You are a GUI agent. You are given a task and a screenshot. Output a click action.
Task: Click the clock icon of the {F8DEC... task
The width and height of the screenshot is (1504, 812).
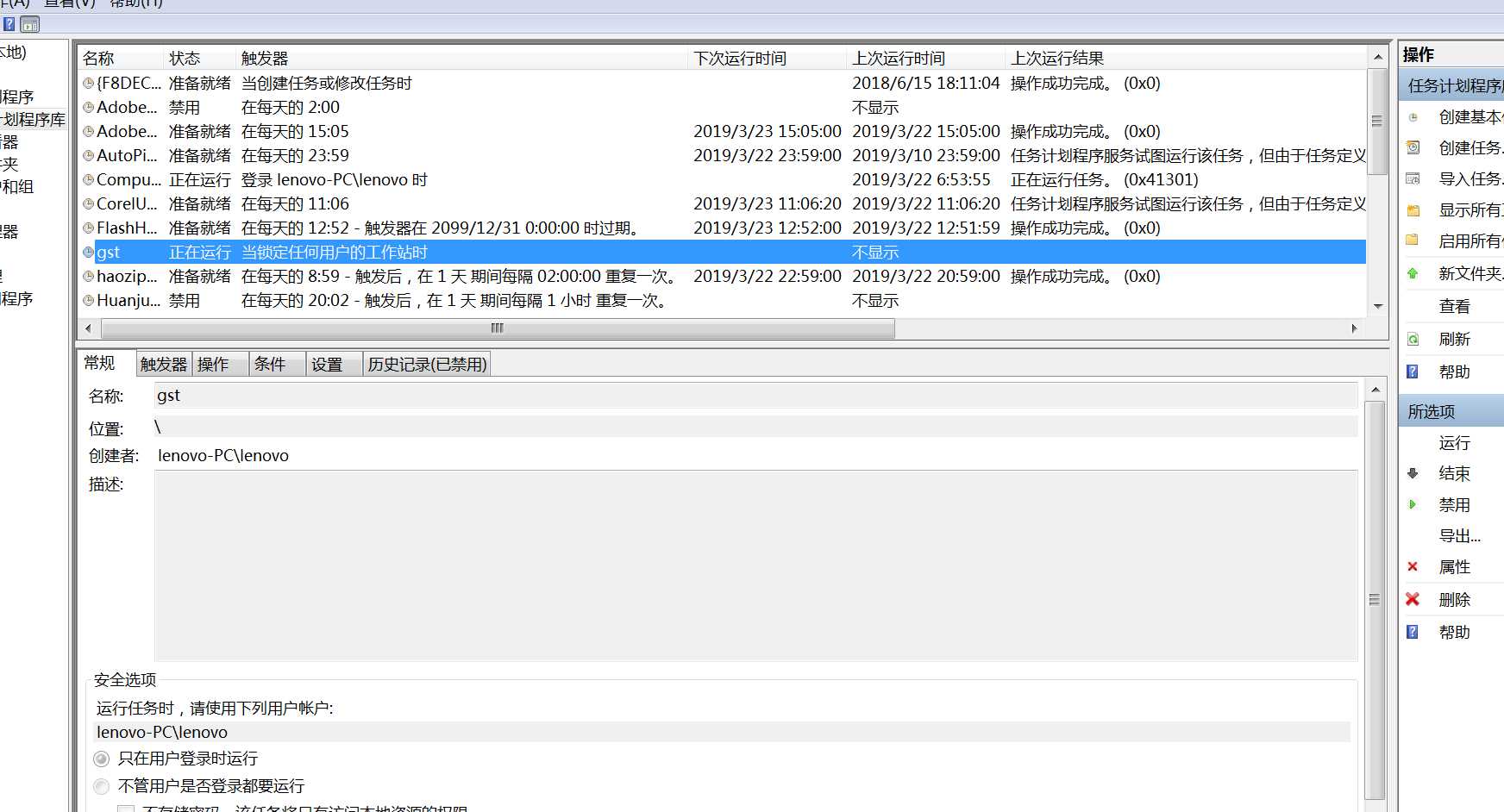tap(88, 84)
